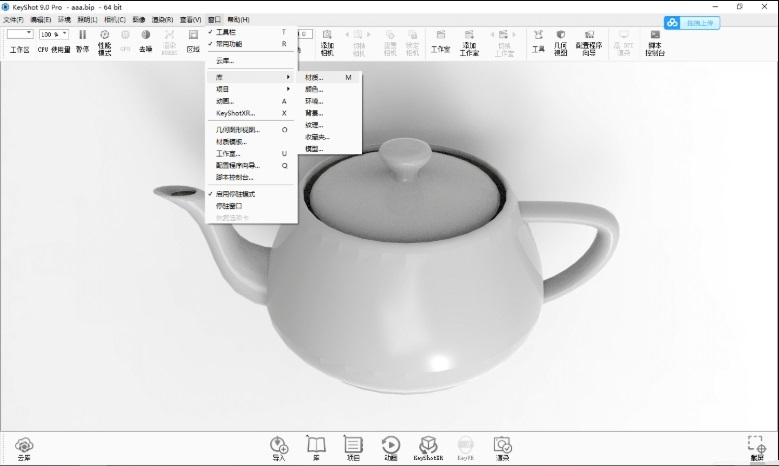The image size is (779, 466).
Task: Select Colors (颜色...) in Library submenu
Action: pyautogui.click(x=328, y=89)
